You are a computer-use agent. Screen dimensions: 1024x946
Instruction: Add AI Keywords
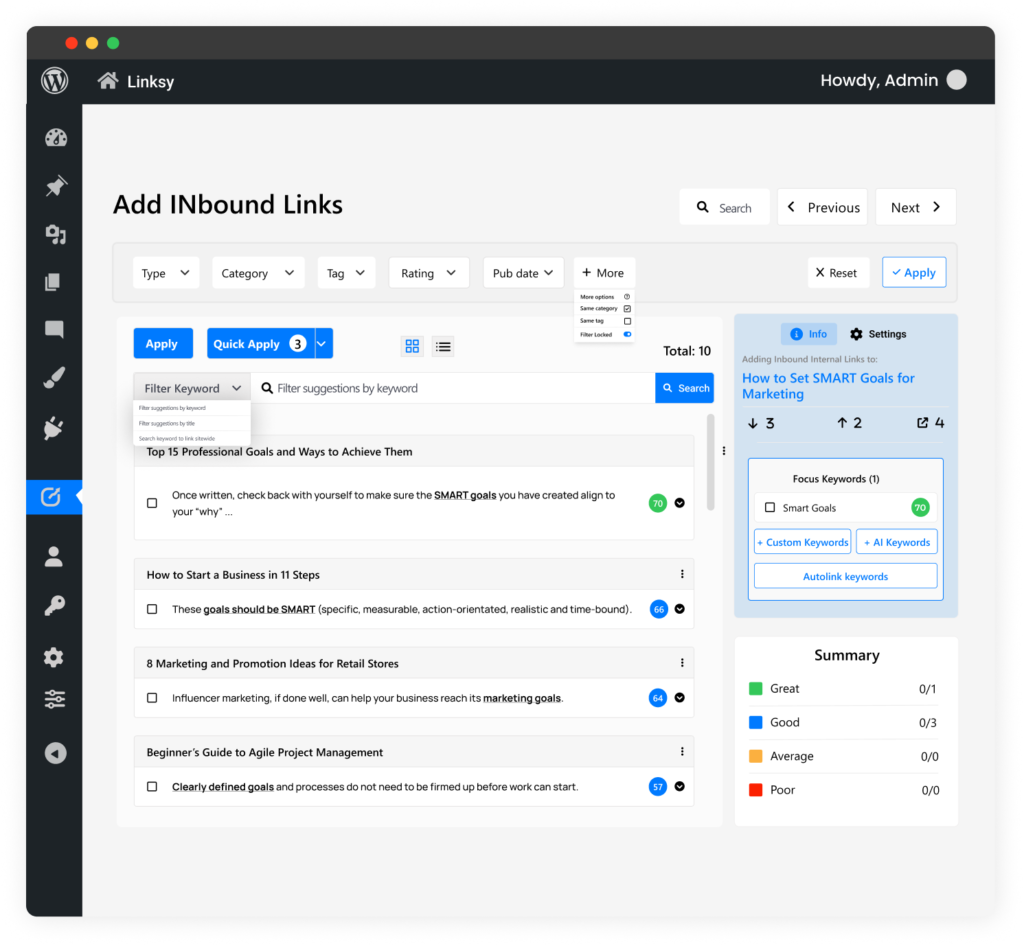[897, 542]
